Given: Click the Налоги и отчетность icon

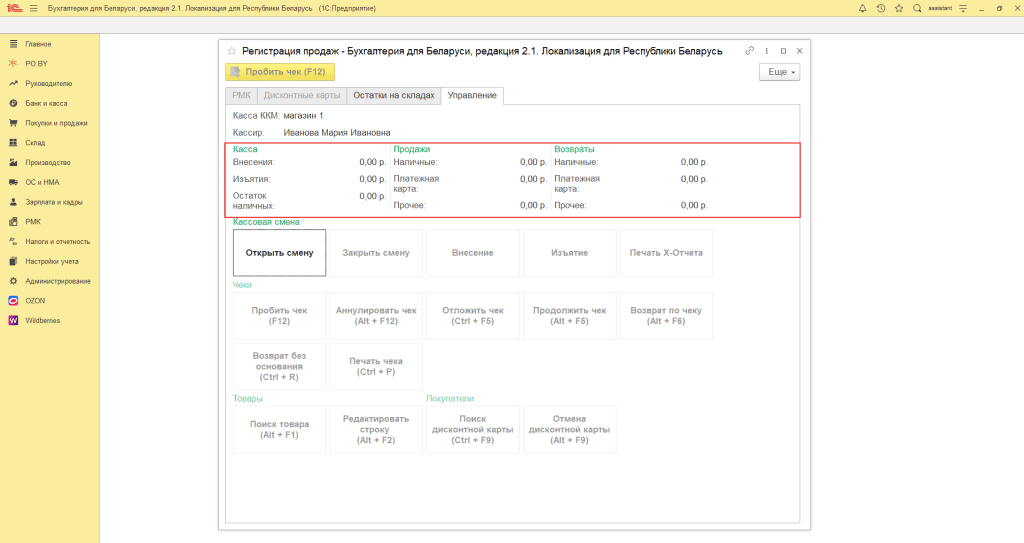Looking at the screenshot, I should (x=13, y=241).
